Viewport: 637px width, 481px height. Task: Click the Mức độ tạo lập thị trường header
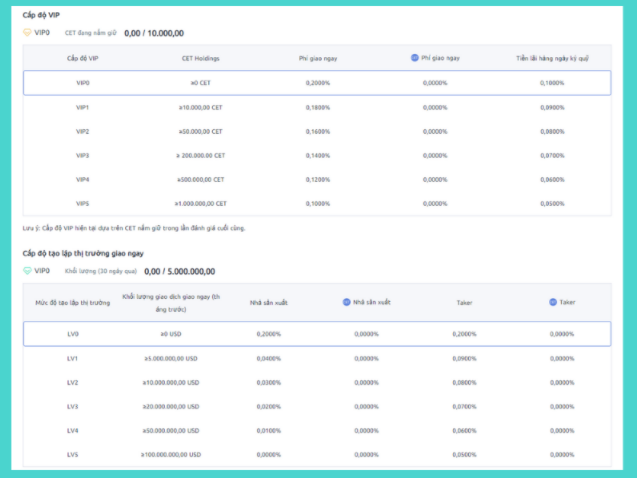click(x=72, y=300)
